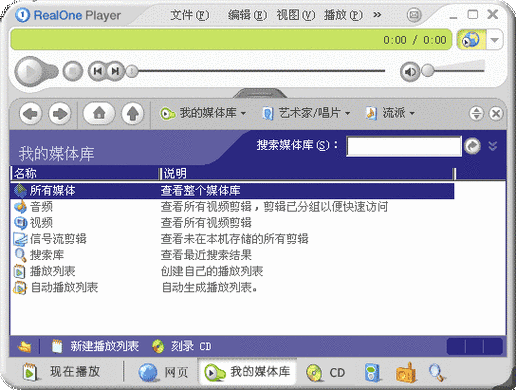Click the stream clip icon beside 信号流剪辑

[x=20, y=239]
